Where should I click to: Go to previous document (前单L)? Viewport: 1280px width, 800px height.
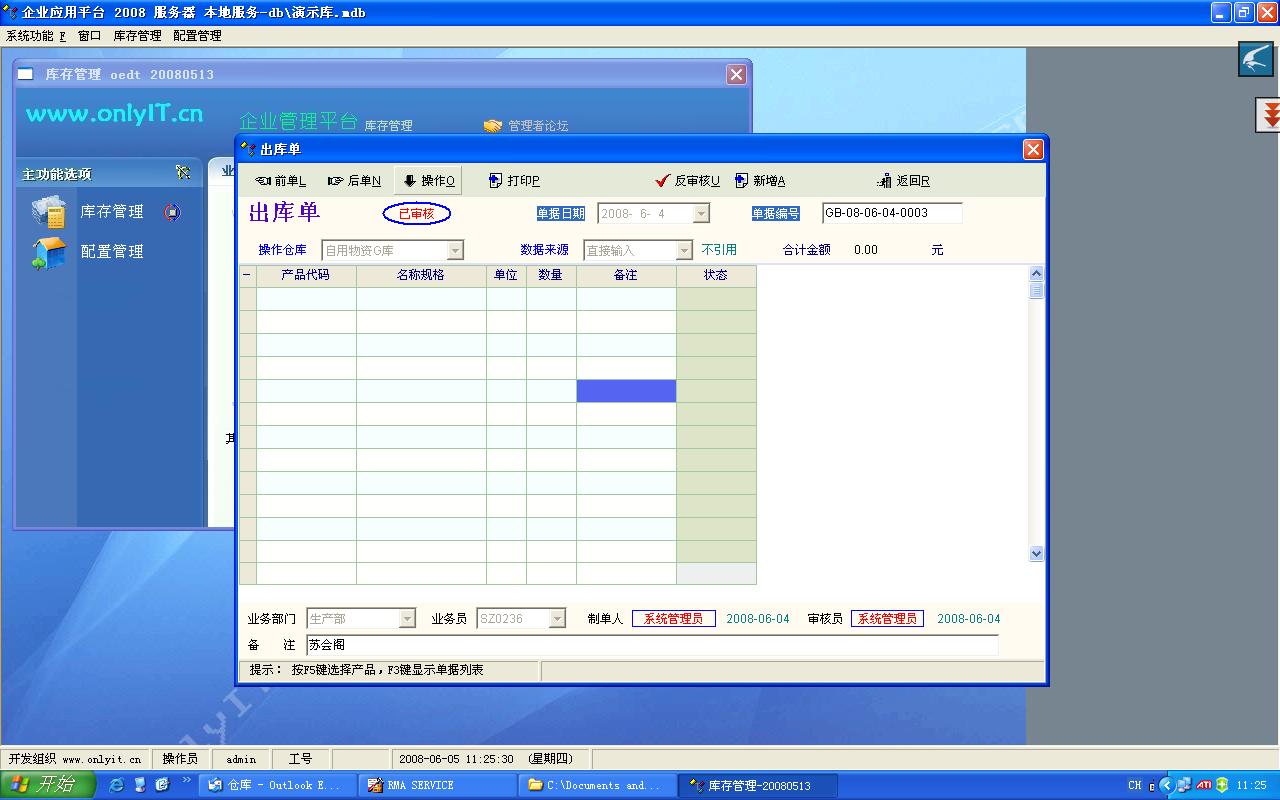tap(280, 181)
